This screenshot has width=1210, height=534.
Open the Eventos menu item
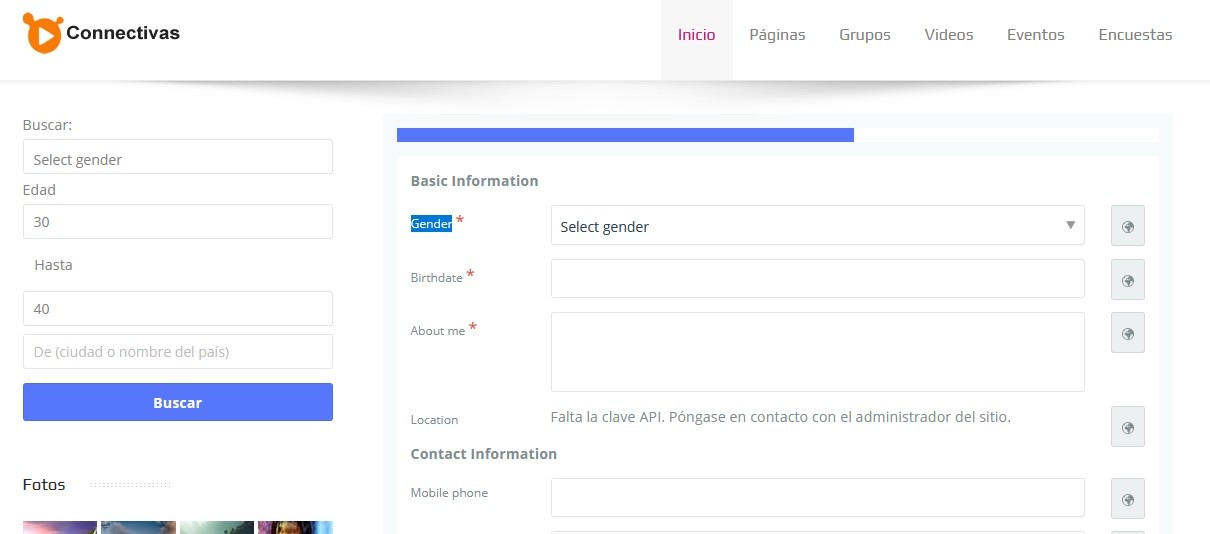pyautogui.click(x=1036, y=35)
